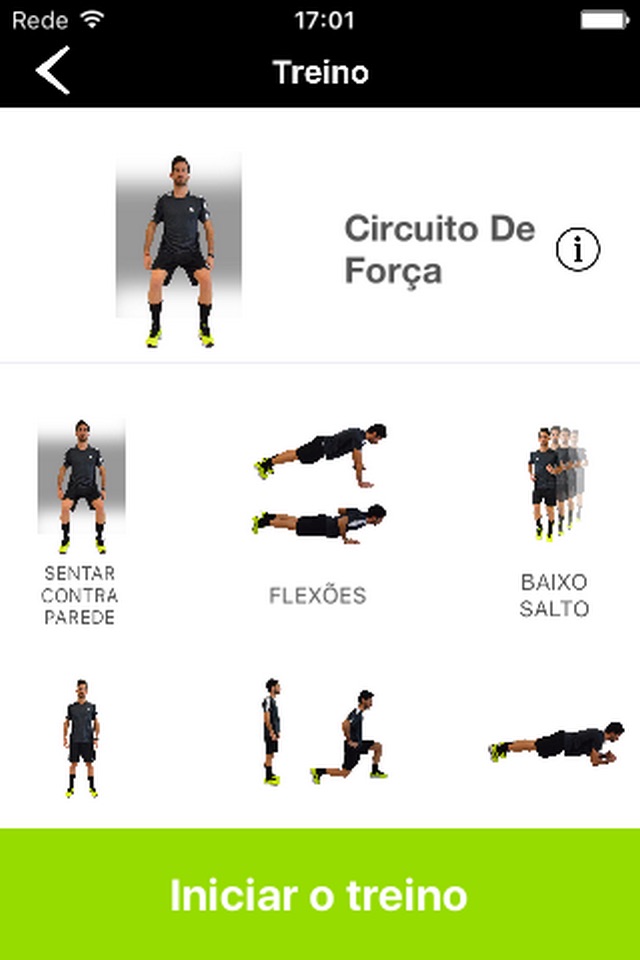The width and height of the screenshot is (640, 960).
Task: Tap the SENTAR CONTRA PAREDE label
Action: click(x=80, y=595)
